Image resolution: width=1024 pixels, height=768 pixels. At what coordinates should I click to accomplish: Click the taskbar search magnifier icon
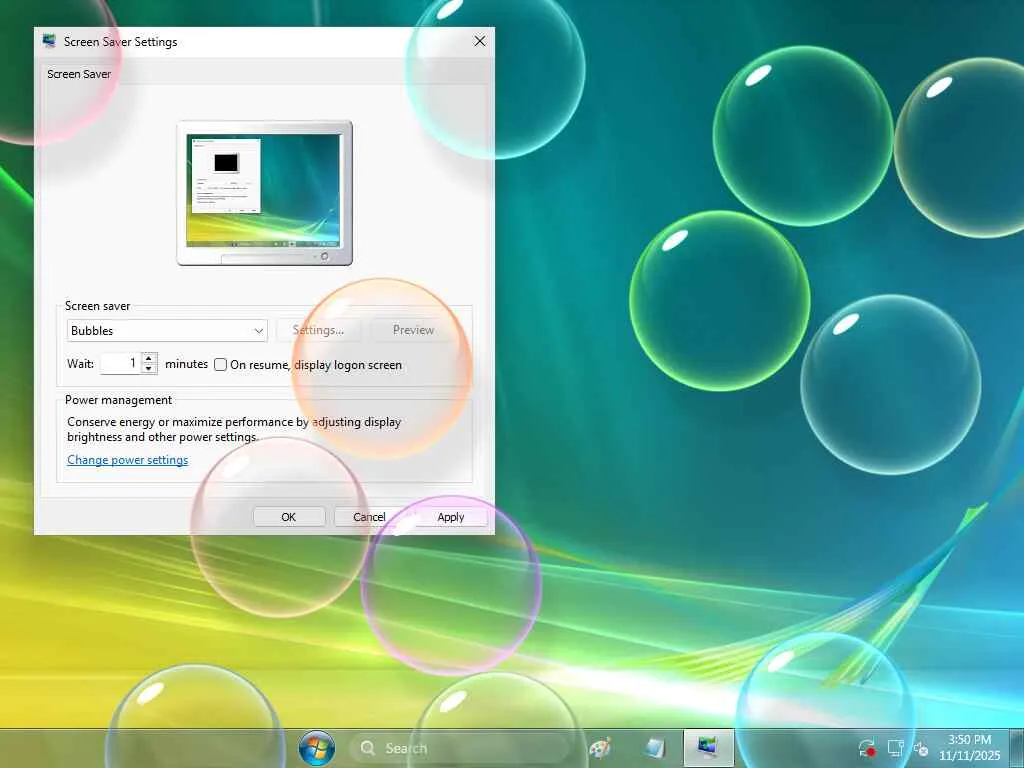[368, 748]
